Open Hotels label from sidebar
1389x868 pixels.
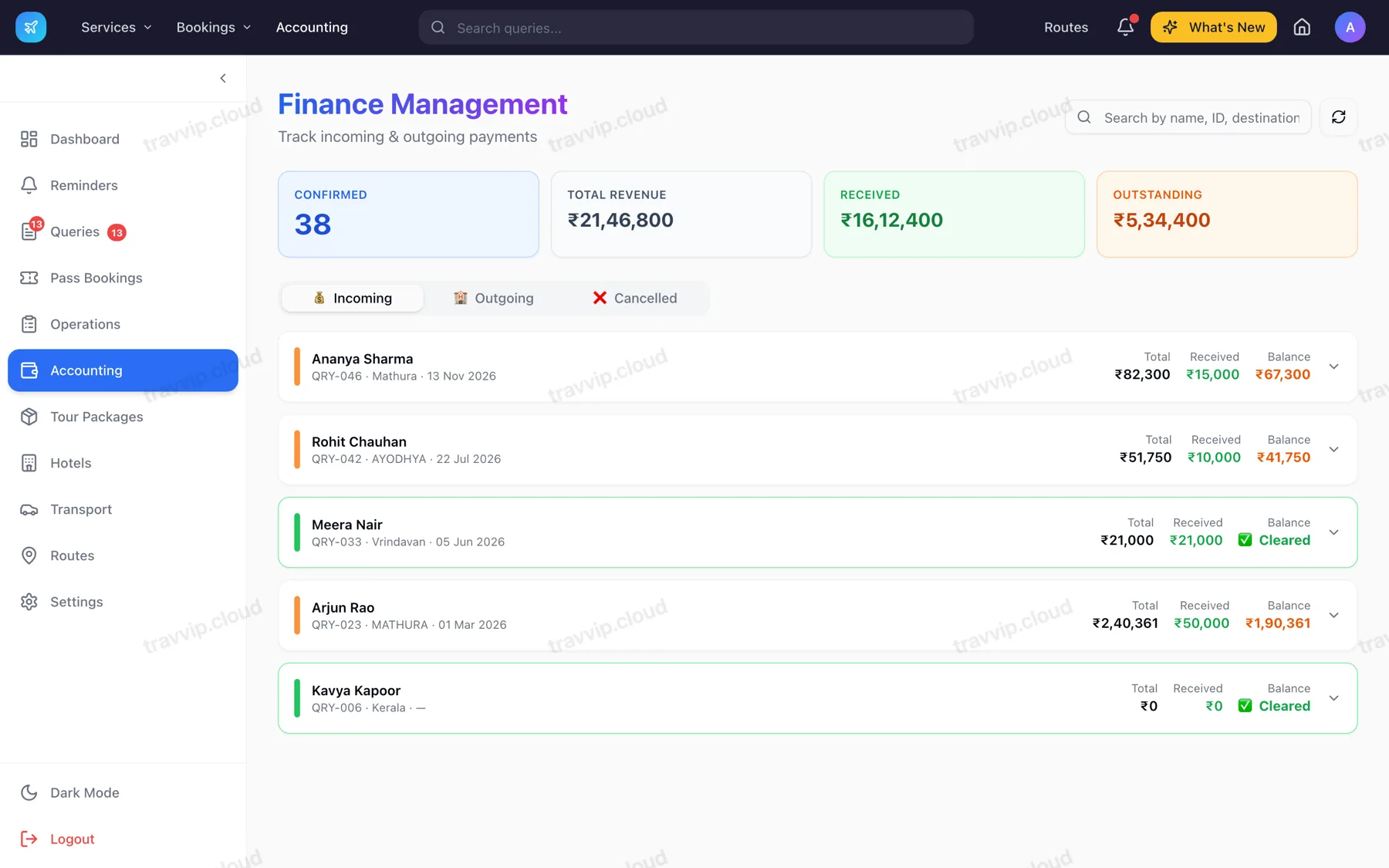tap(71, 463)
